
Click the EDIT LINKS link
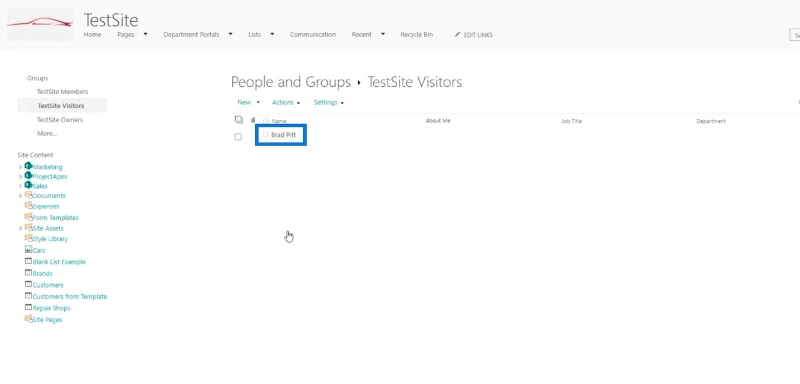(478, 35)
